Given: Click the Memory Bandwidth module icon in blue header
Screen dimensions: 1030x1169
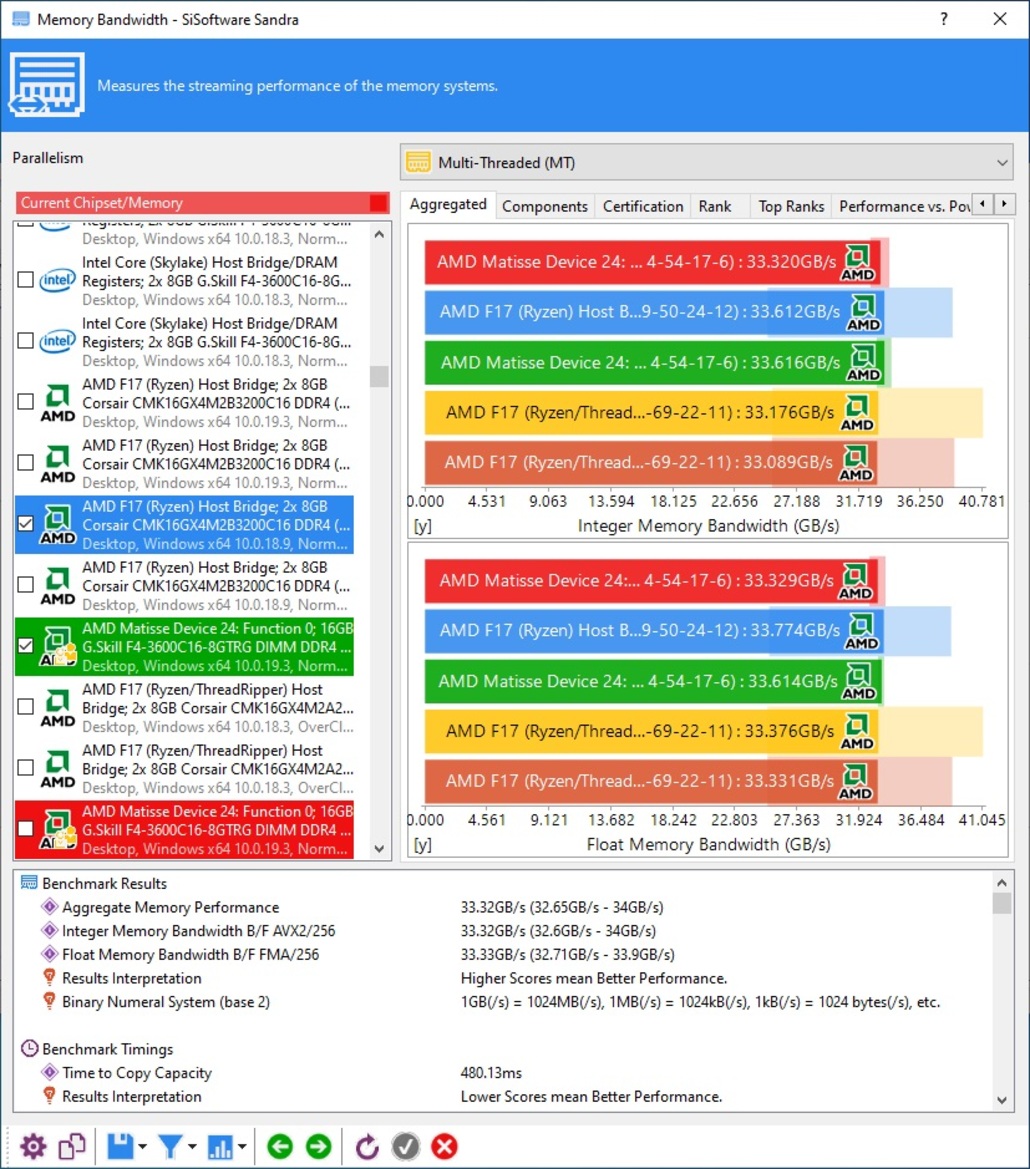Looking at the screenshot, I should tap(47, 85).
